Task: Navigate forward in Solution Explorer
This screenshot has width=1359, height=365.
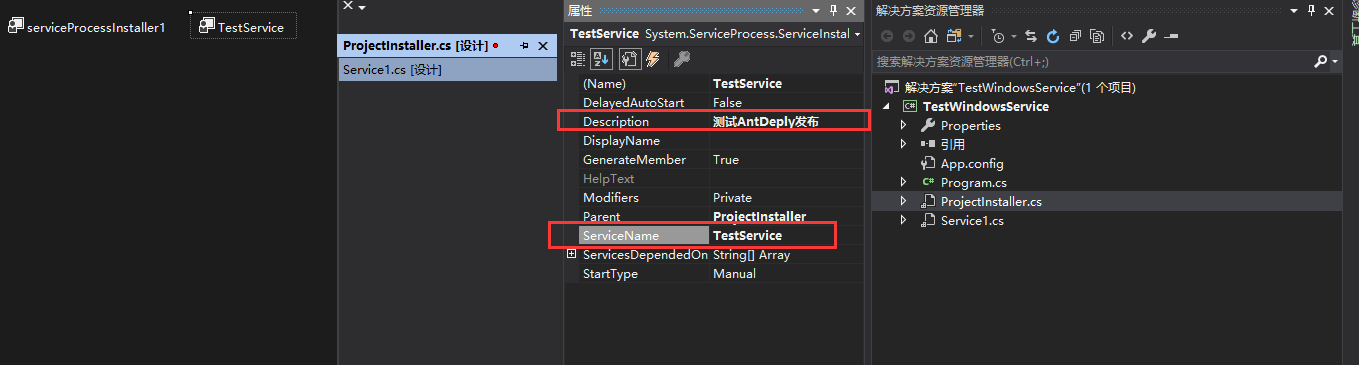Action: click(x=908, y=36)
